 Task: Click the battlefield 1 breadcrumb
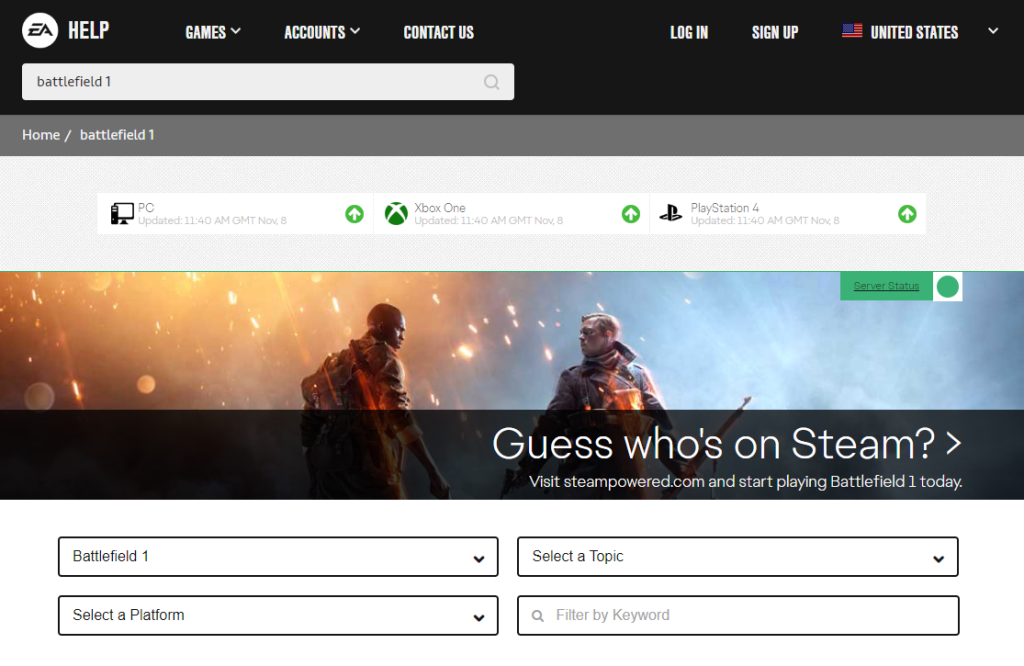point(117,135)
